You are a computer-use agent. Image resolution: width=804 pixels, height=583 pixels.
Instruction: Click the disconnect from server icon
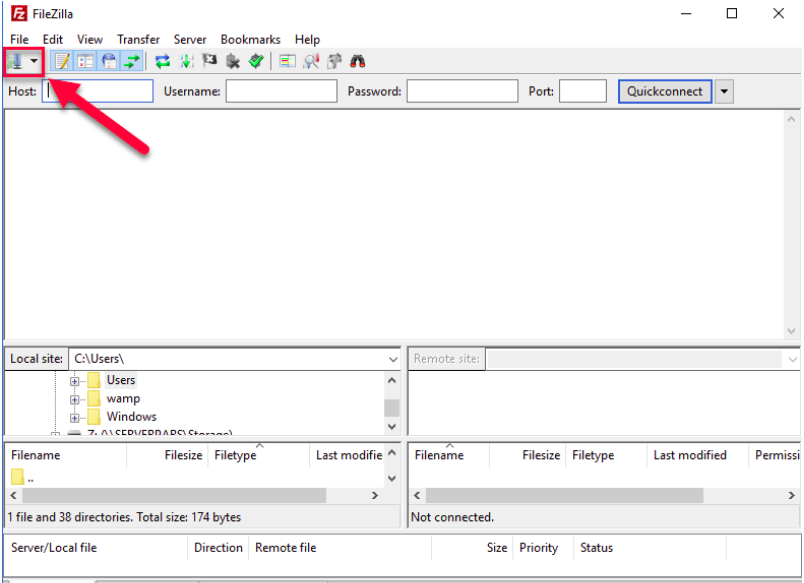click(x=233, y=62)
